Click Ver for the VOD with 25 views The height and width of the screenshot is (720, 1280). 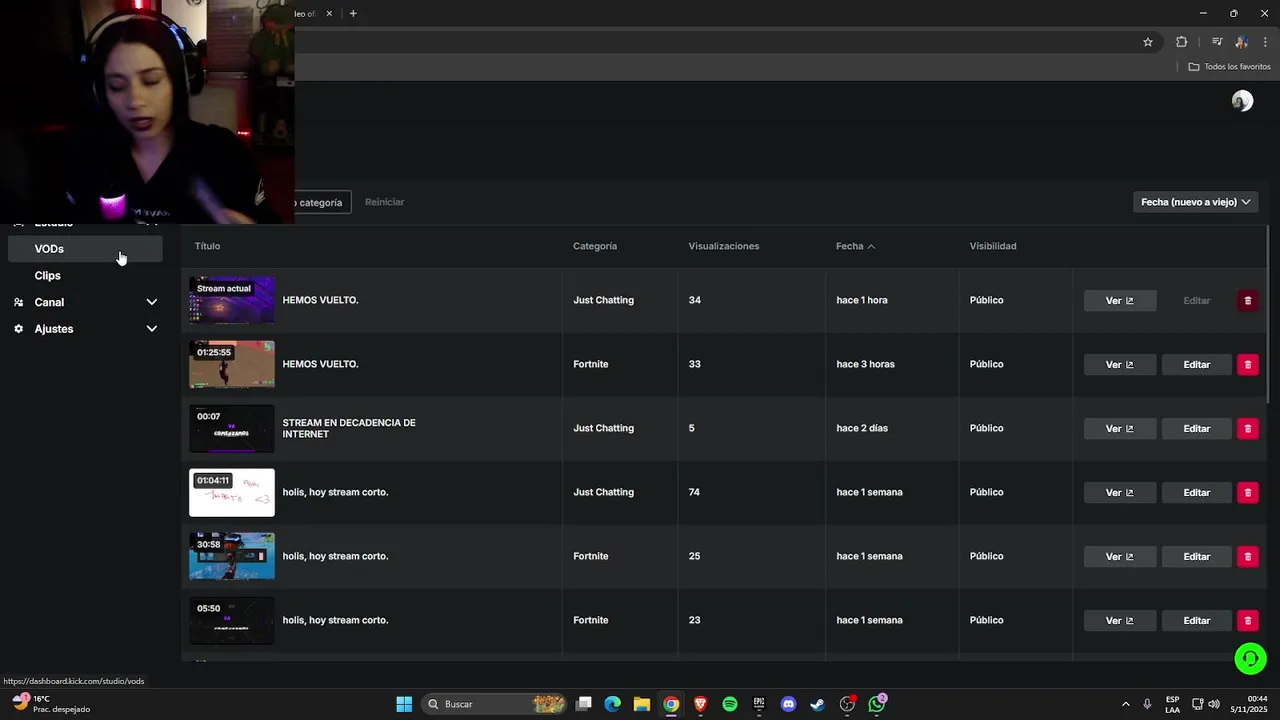point(1120,557)
